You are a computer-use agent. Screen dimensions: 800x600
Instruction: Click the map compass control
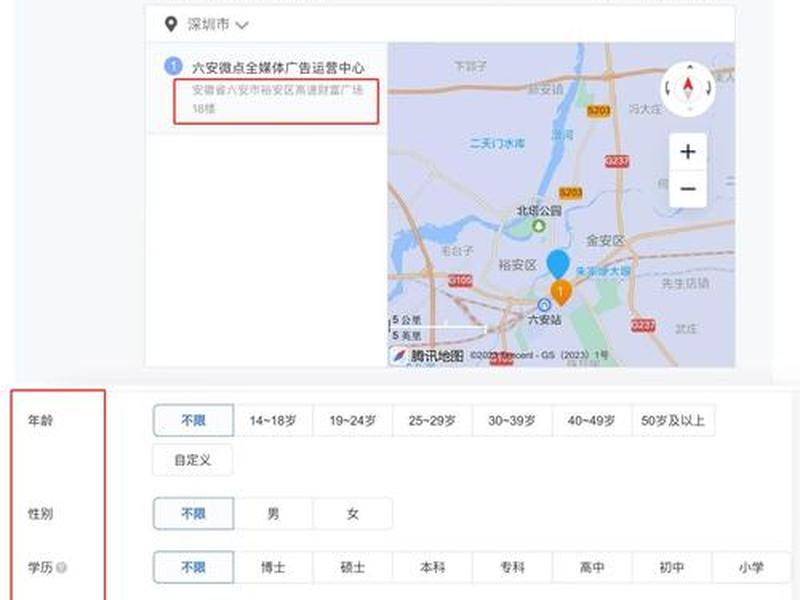coord(688,89)
